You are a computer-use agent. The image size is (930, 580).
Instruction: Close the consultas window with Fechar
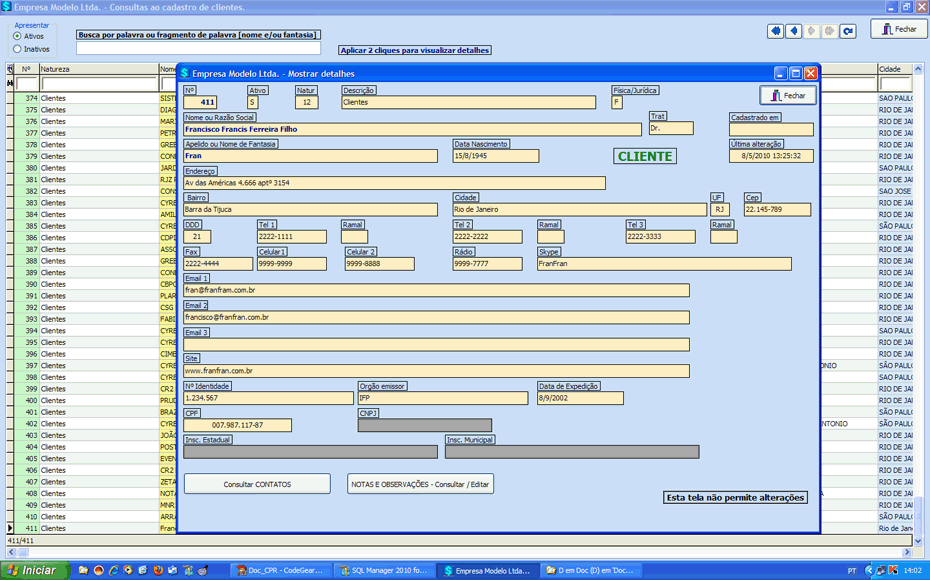[899, 28]
